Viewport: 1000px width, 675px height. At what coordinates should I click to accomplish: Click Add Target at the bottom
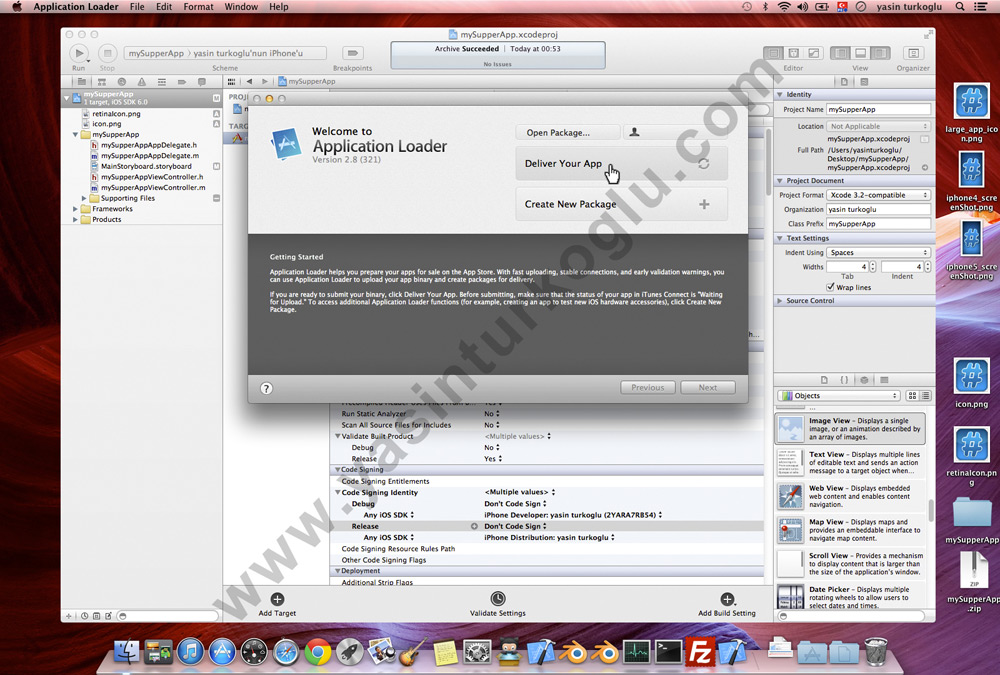click(277, 604)
